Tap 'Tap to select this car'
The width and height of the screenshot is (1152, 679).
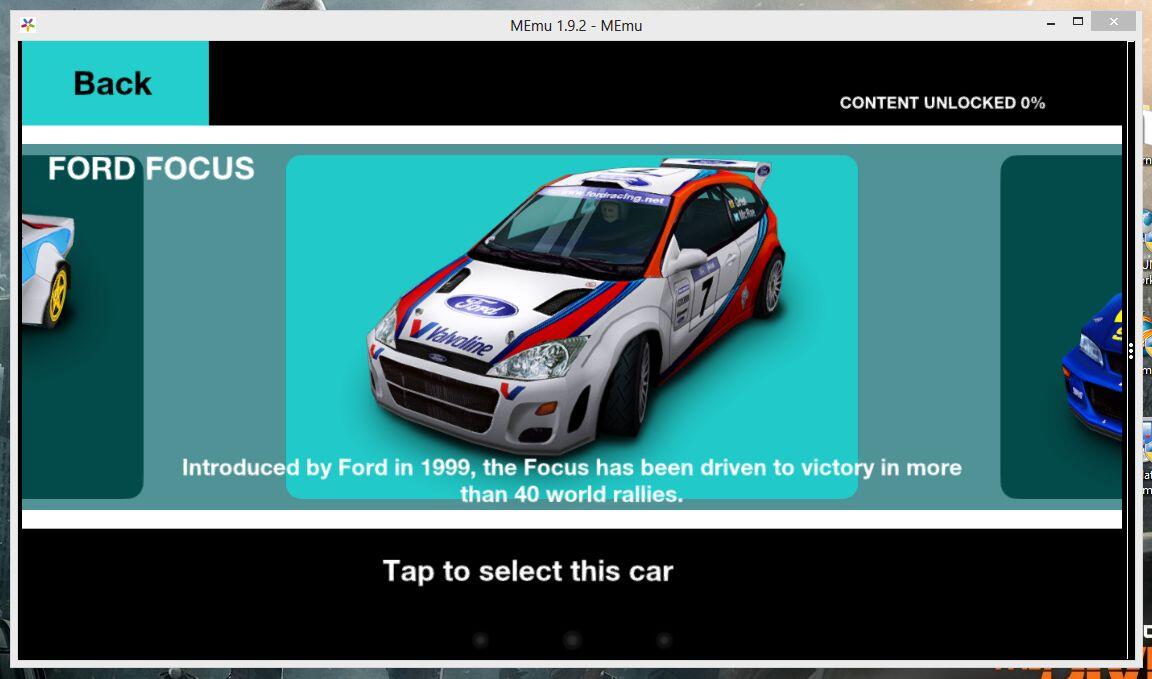point(528,571)
